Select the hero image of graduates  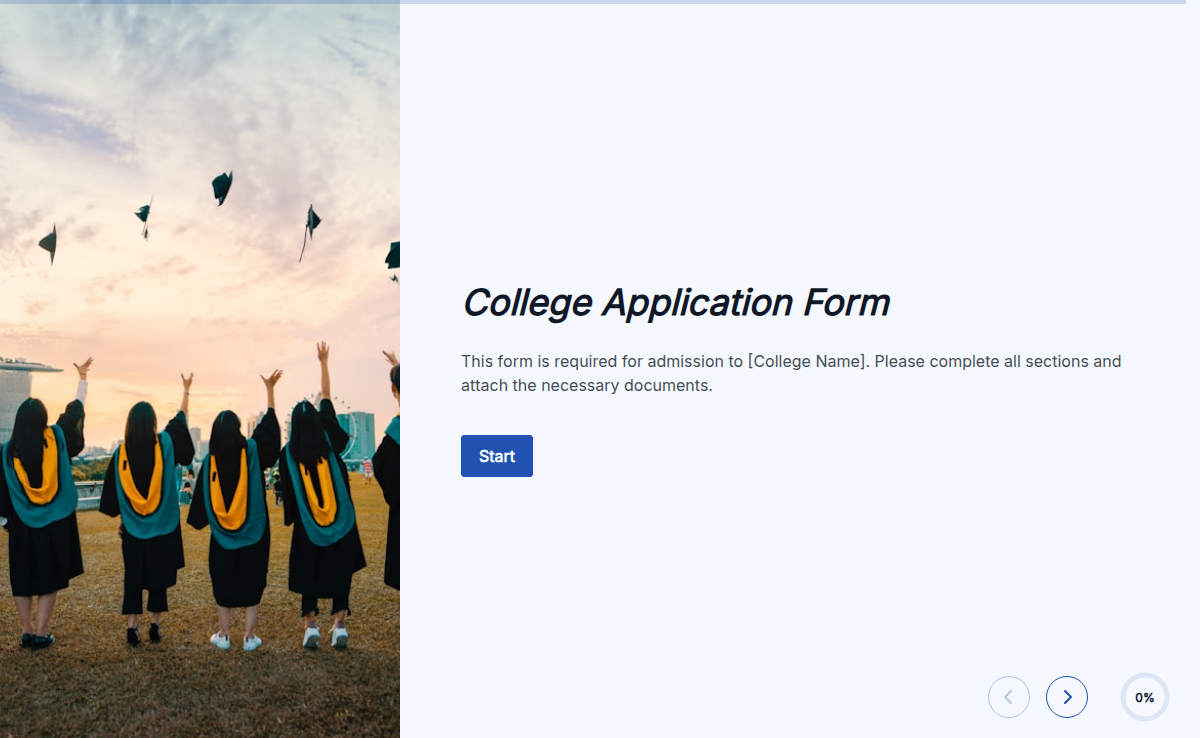tap(200, 369)
